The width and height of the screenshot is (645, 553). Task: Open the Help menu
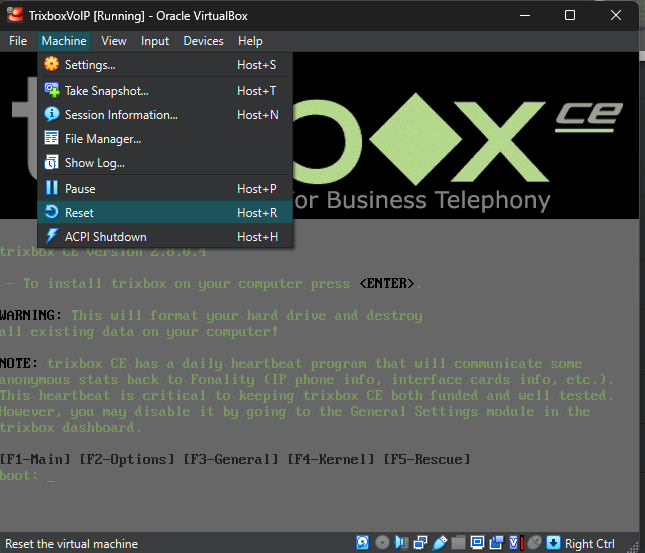pyautogui.click(x=250, y=41)
